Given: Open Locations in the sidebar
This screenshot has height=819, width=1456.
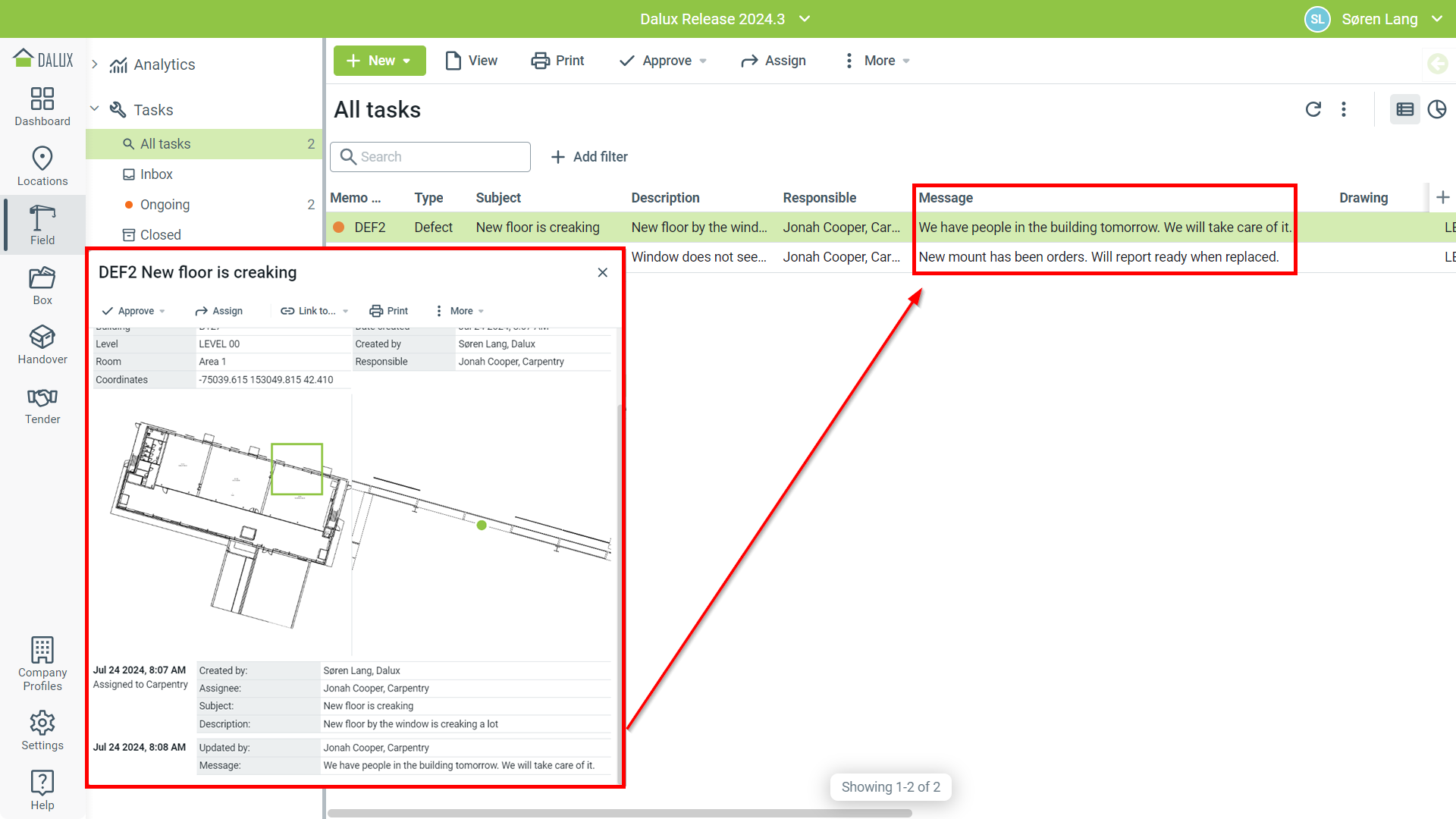Looking at the screenshot, I should click(x=42, y=166).
